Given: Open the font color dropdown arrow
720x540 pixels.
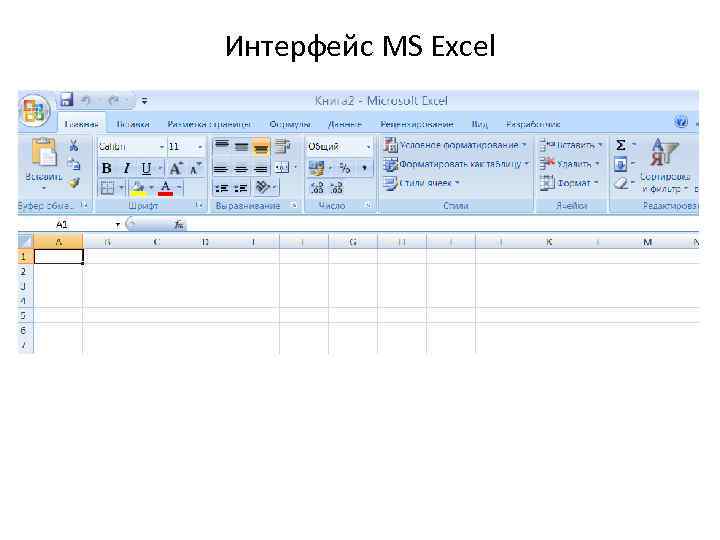Looking at the screenshot, I should 179,188.
